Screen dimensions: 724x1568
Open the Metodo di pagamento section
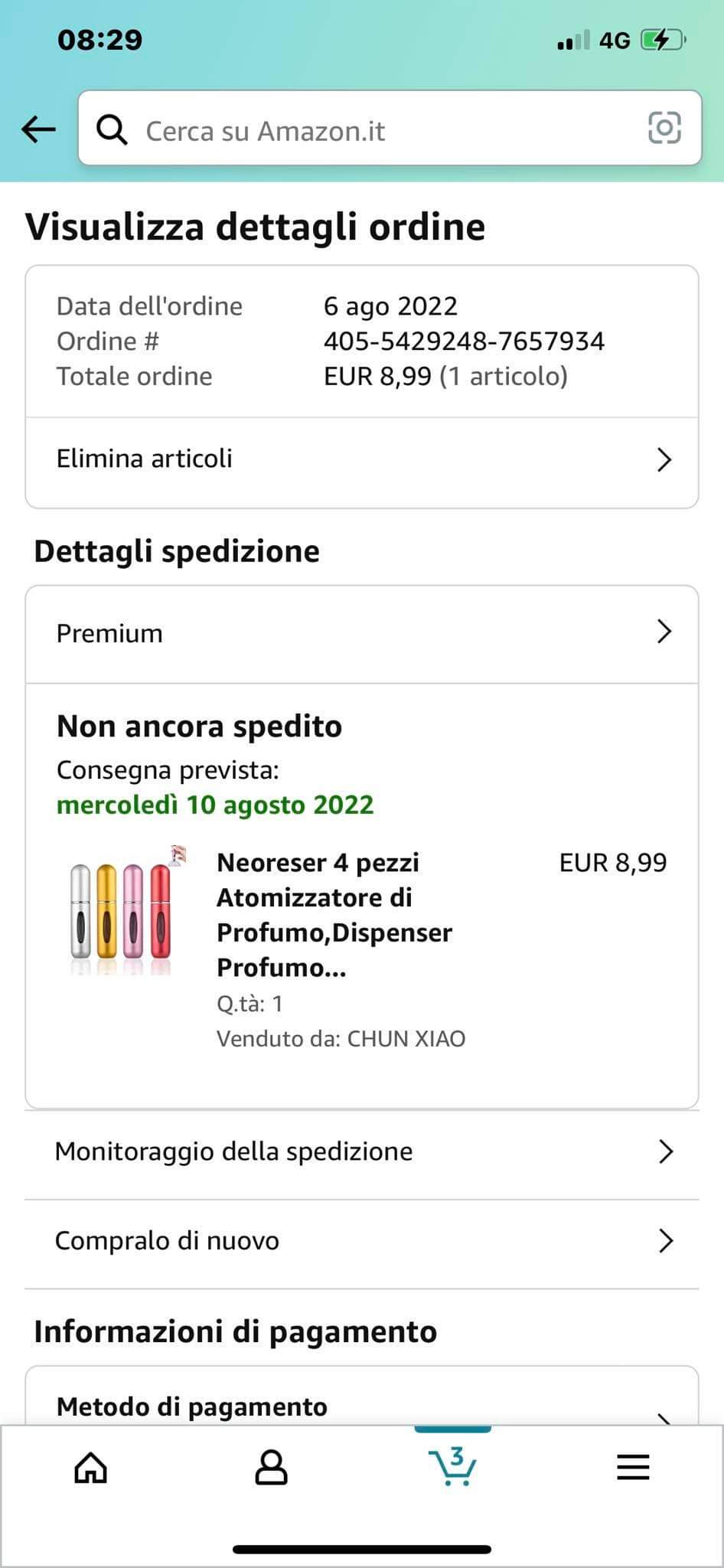point(191,1406)
